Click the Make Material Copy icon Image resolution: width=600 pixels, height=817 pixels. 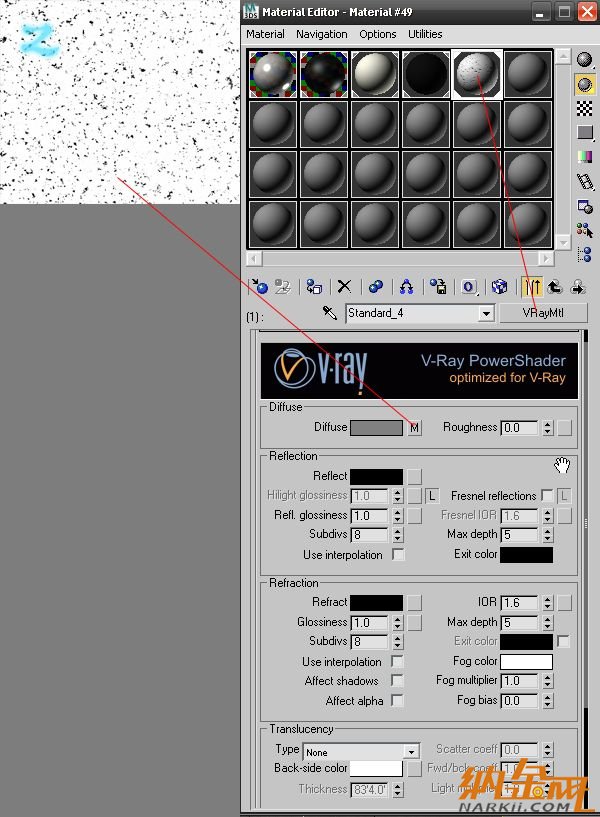pos(376,287)
